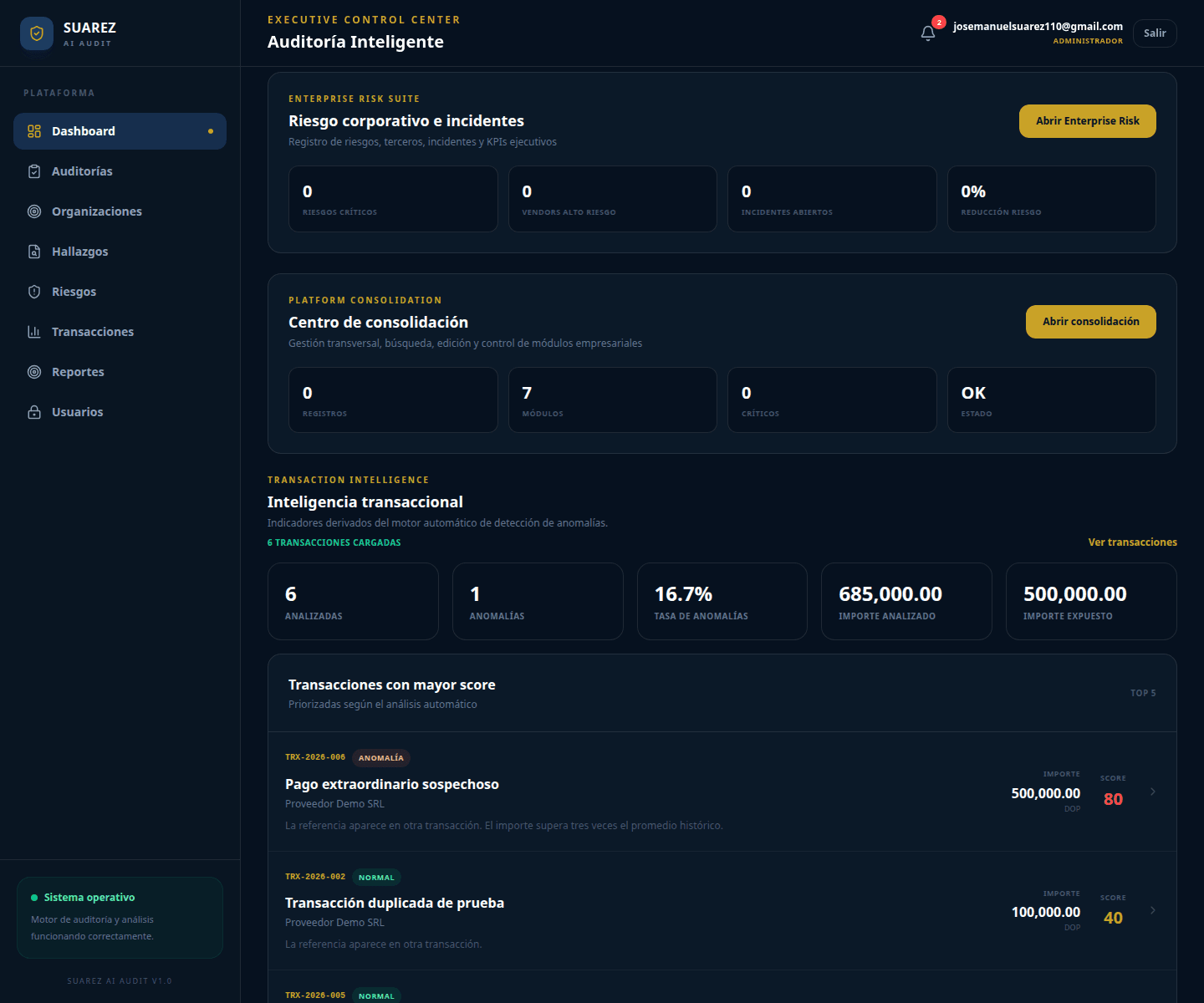Viewport: 1204px width, 1003px height.
Task: Click the ANOMALÍA status tag
Action: pos(381,758)
